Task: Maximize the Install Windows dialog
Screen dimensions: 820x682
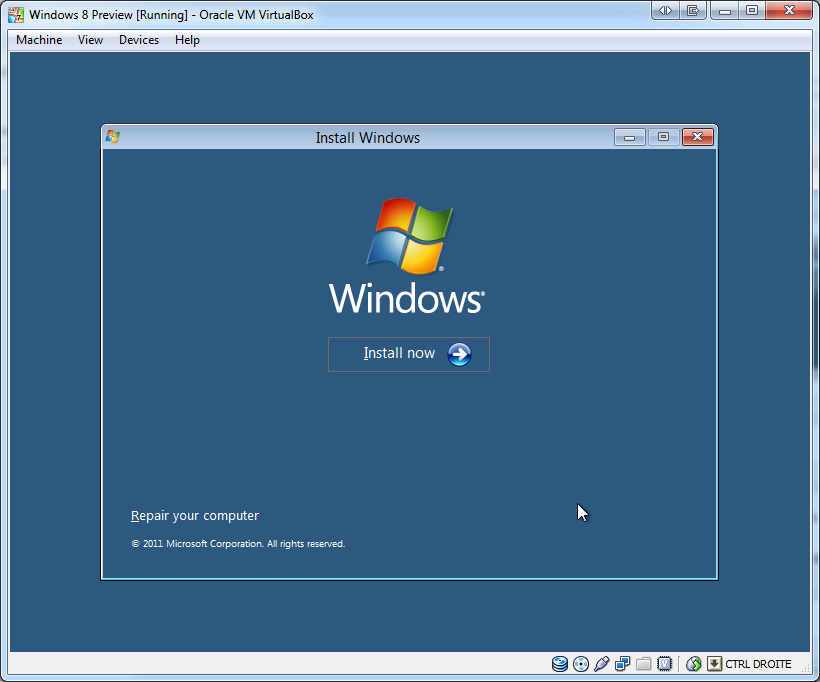Action: point(663,137)
